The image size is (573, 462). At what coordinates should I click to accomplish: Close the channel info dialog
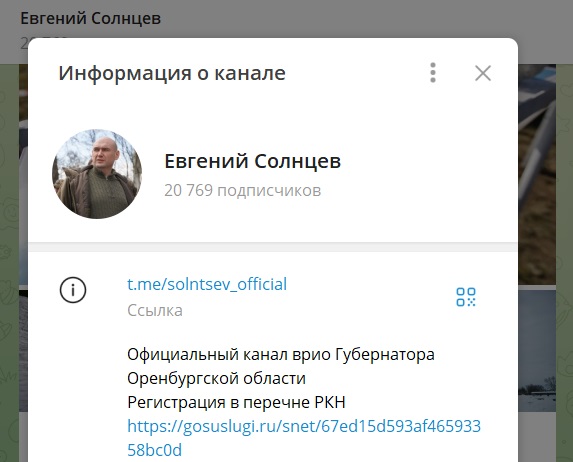[x=483, y=73]
